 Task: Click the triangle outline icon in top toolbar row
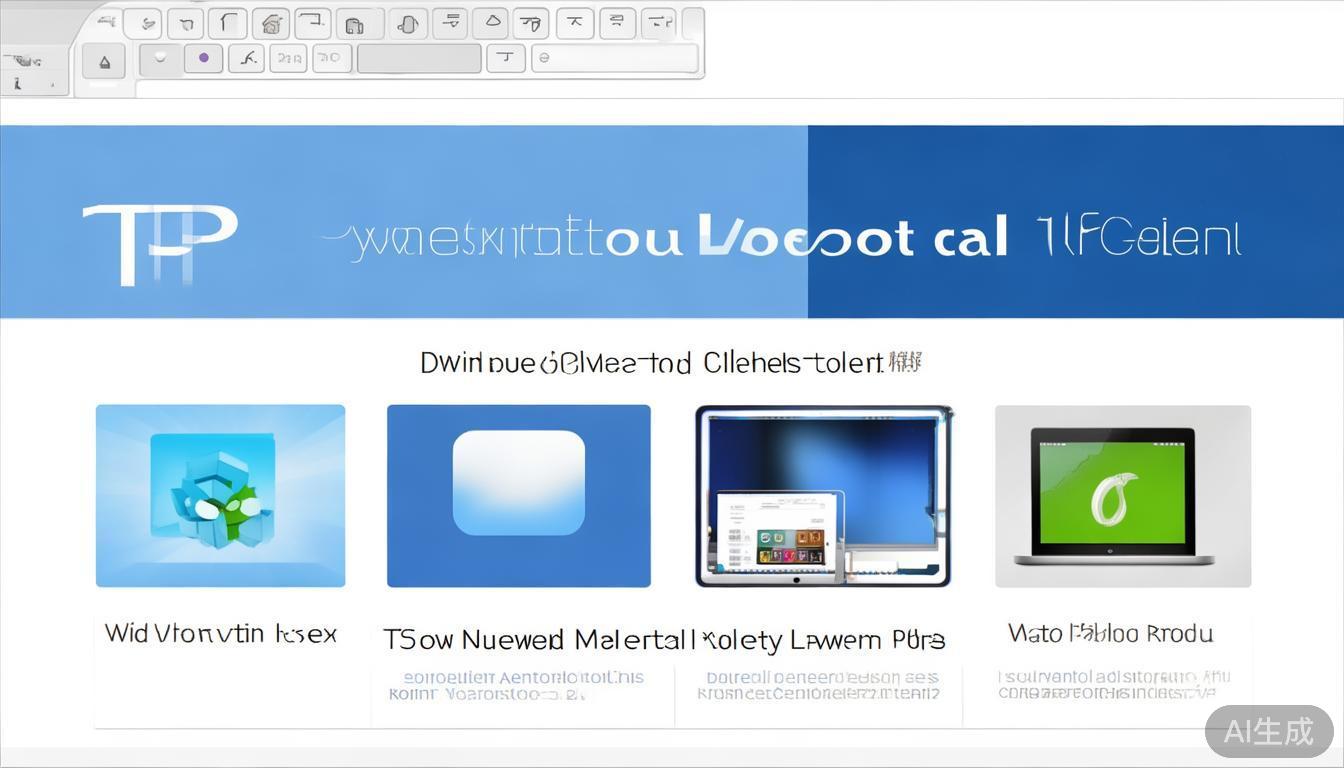point(490,22)
